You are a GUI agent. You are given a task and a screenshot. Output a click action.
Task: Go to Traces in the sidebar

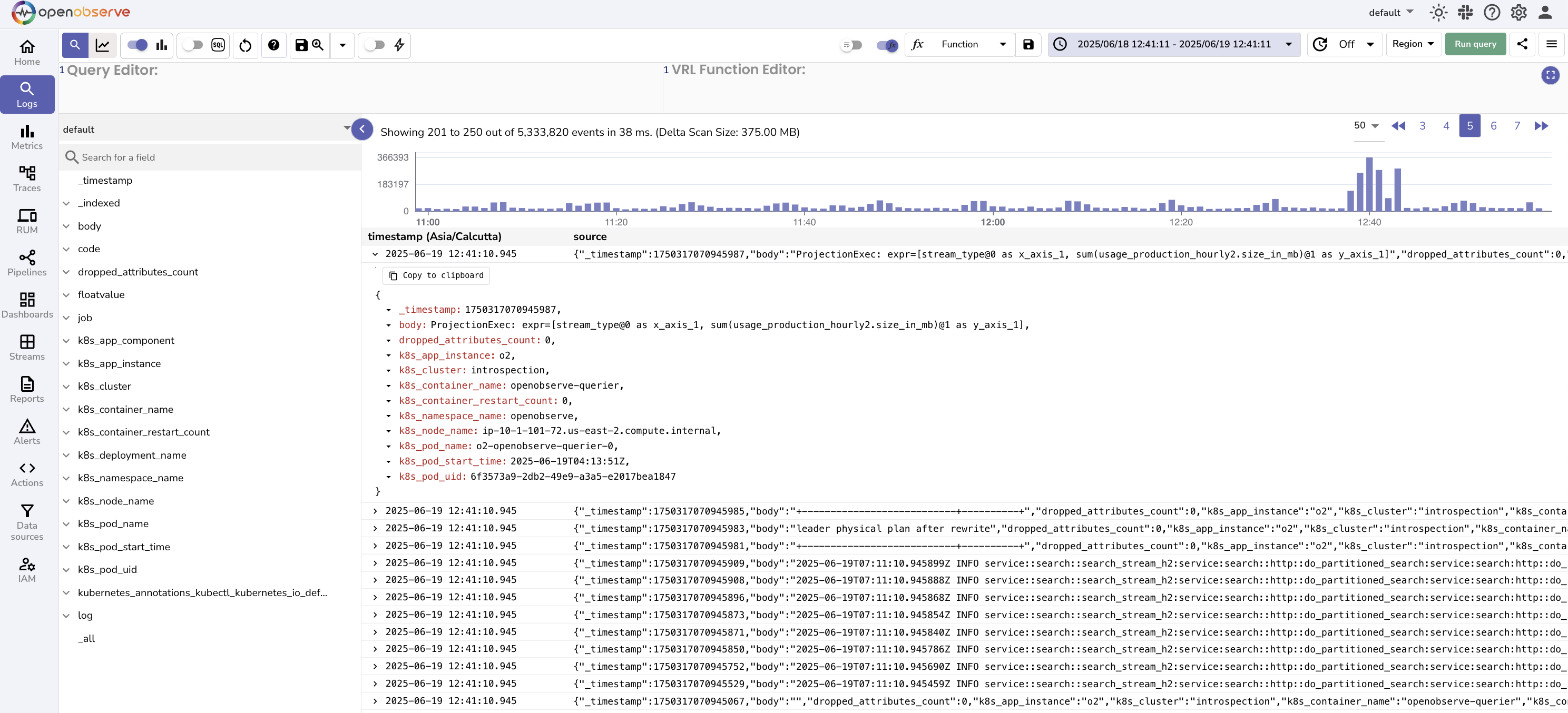27,179
